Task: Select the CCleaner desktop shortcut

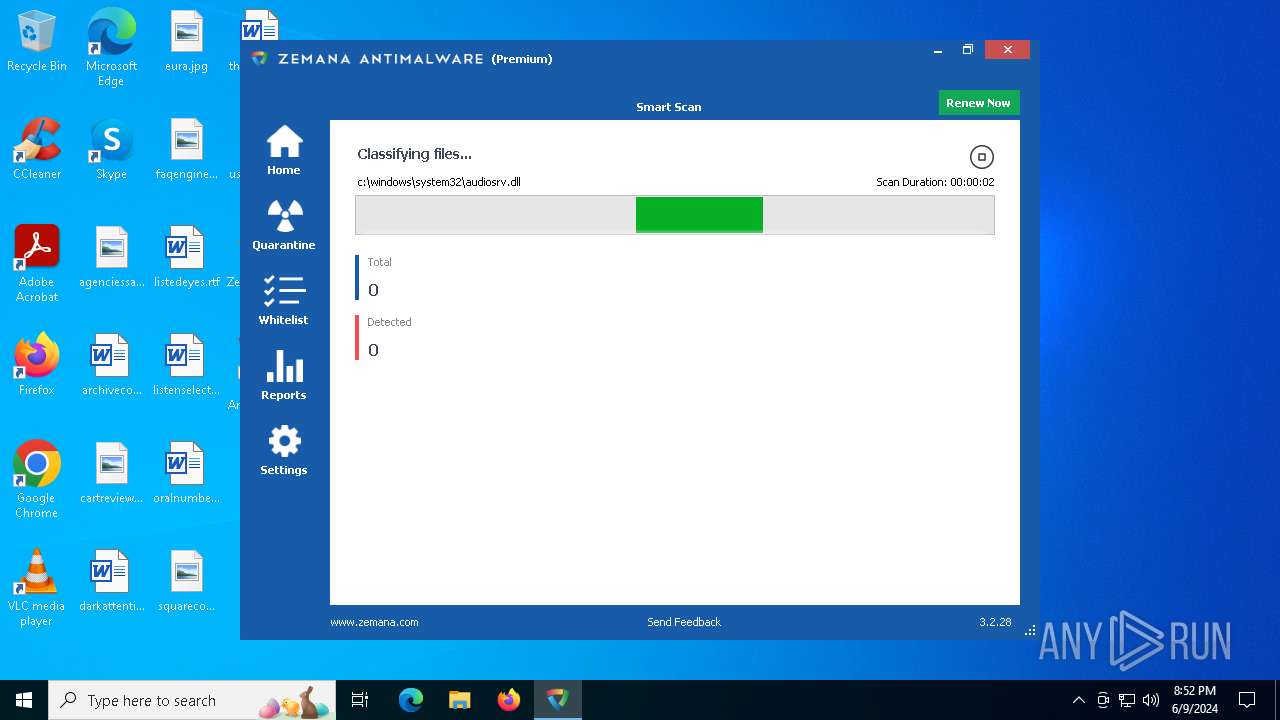Action: [x=37, y=150]
